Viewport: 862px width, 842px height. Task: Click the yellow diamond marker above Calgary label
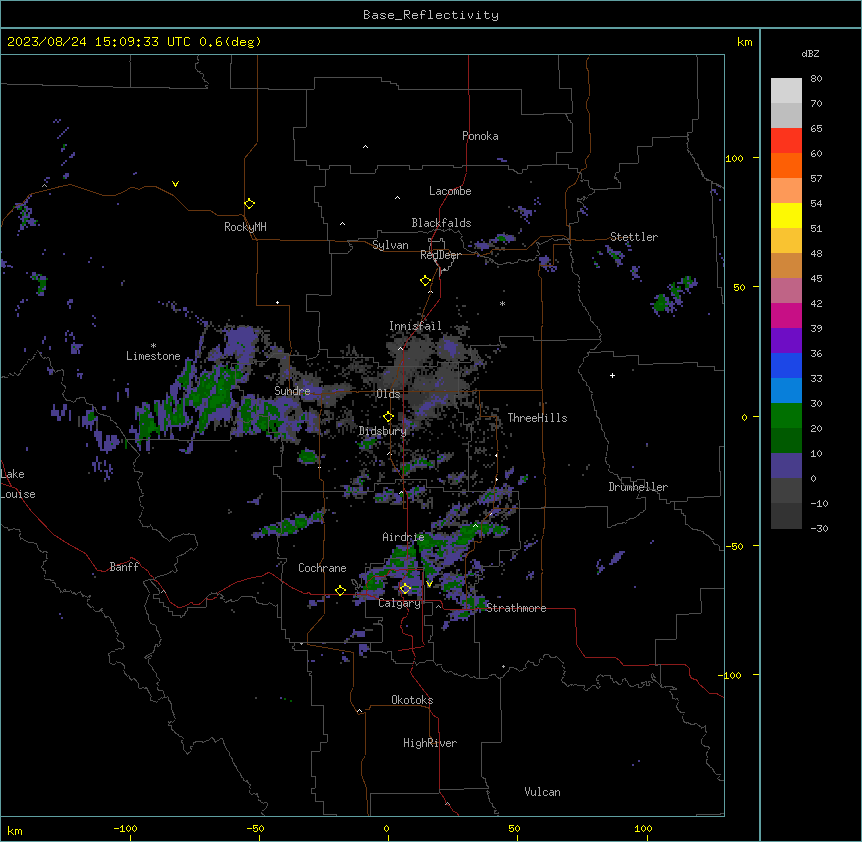405,589
